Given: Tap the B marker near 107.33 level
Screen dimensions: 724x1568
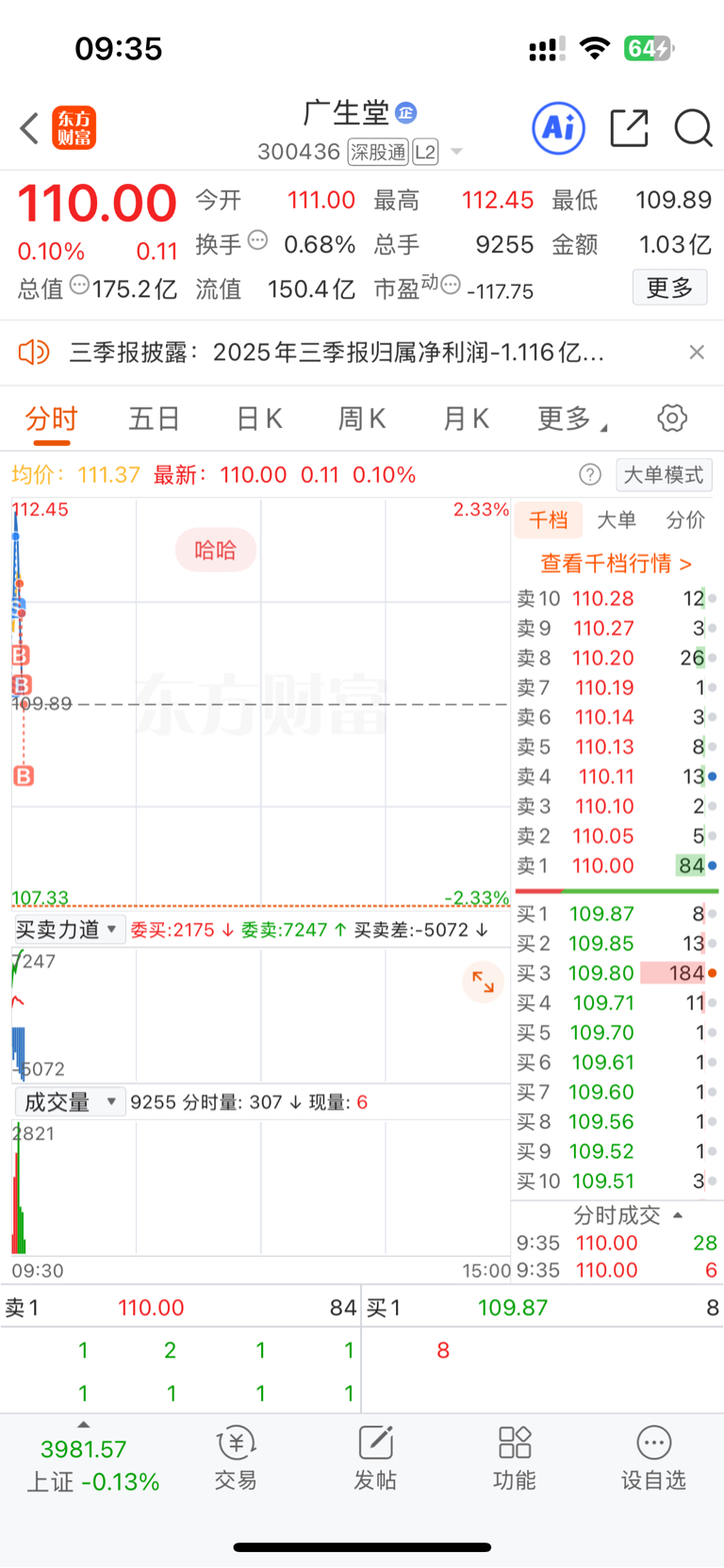Looking at the screenshot, I should 24,776.
